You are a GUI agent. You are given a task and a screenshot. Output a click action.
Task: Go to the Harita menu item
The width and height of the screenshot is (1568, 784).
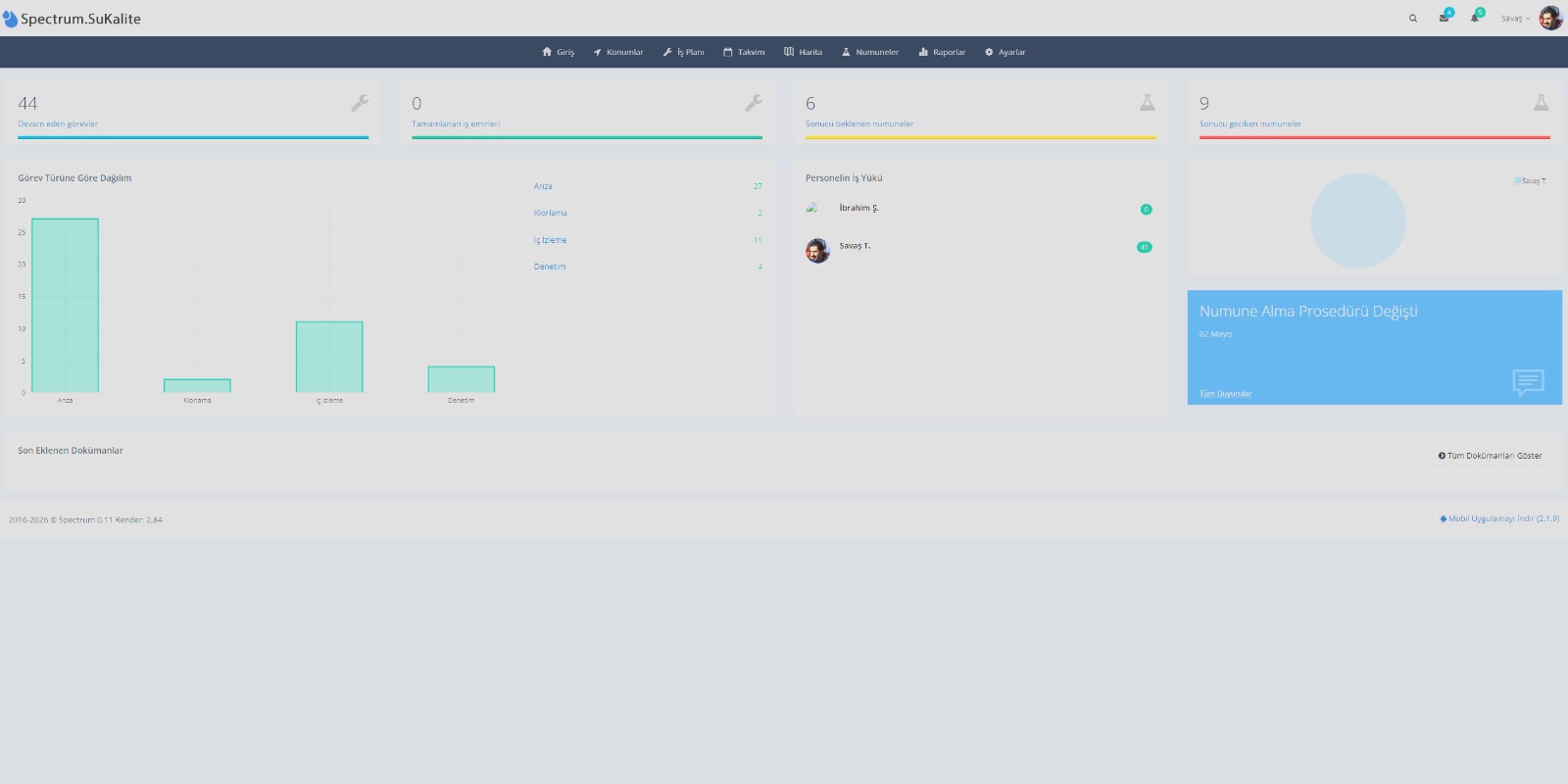pos(804,52)
